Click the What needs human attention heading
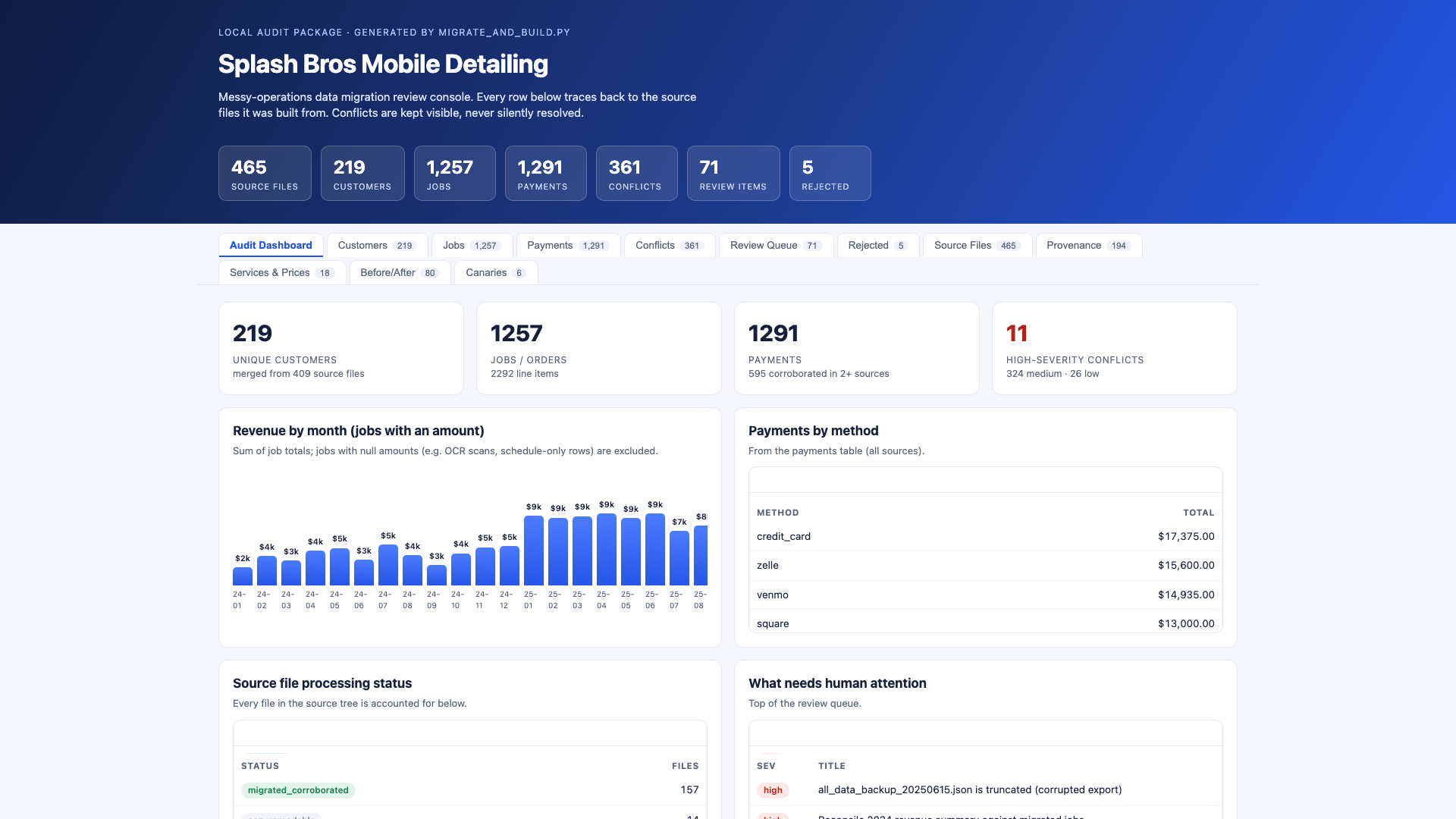Viewport: 1456px width, 819px height. click(x=837, y=683)
